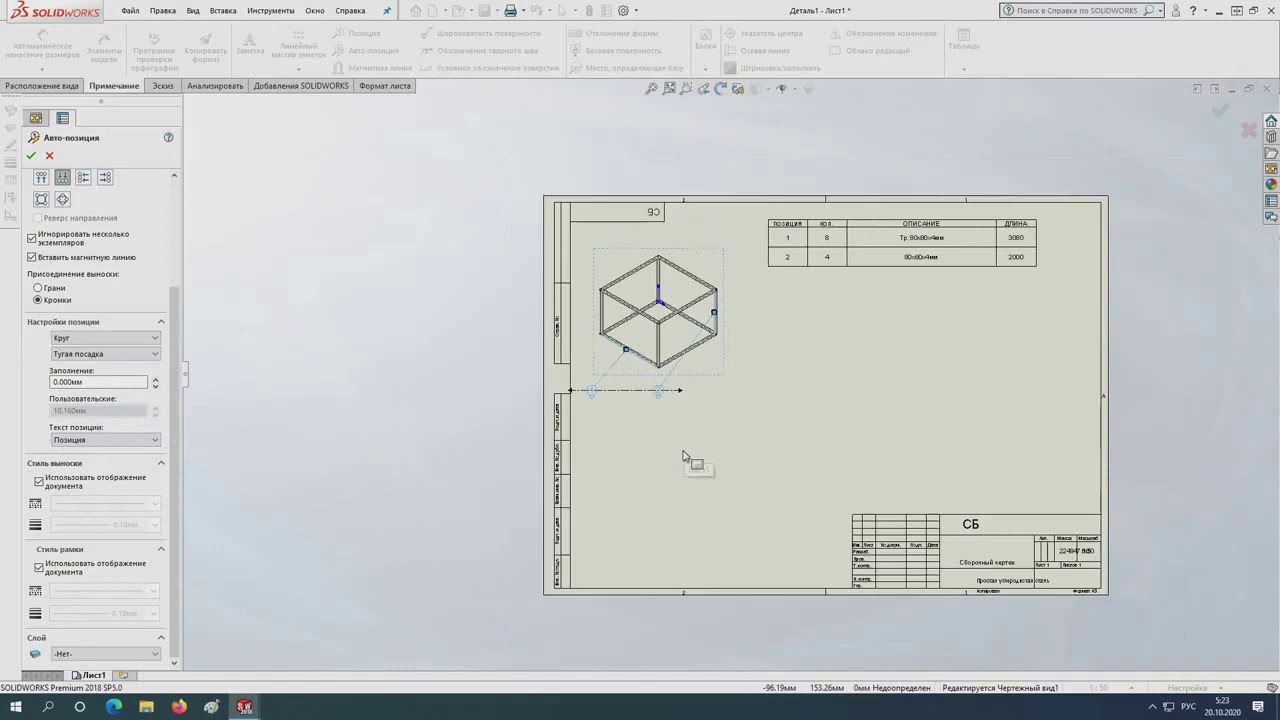This screenshot has width=1280, height=720.
Task: Select the first balloon layout pattern icon
Action: (x=41, y=177)
